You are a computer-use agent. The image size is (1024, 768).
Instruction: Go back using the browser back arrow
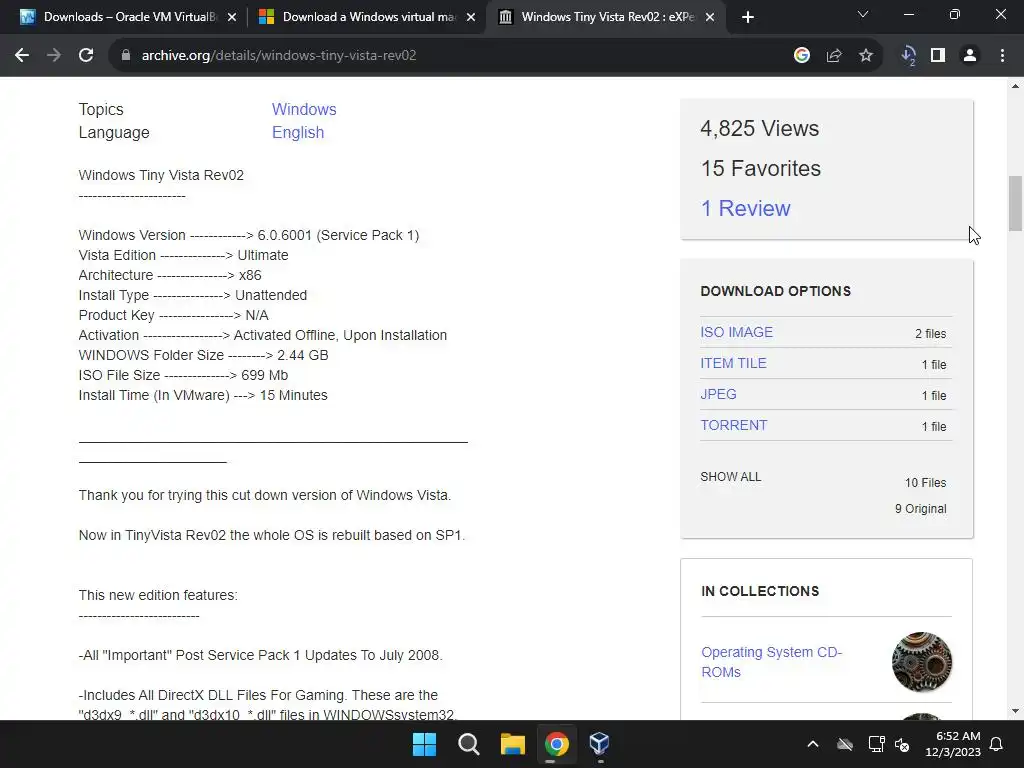pos(22,56)
